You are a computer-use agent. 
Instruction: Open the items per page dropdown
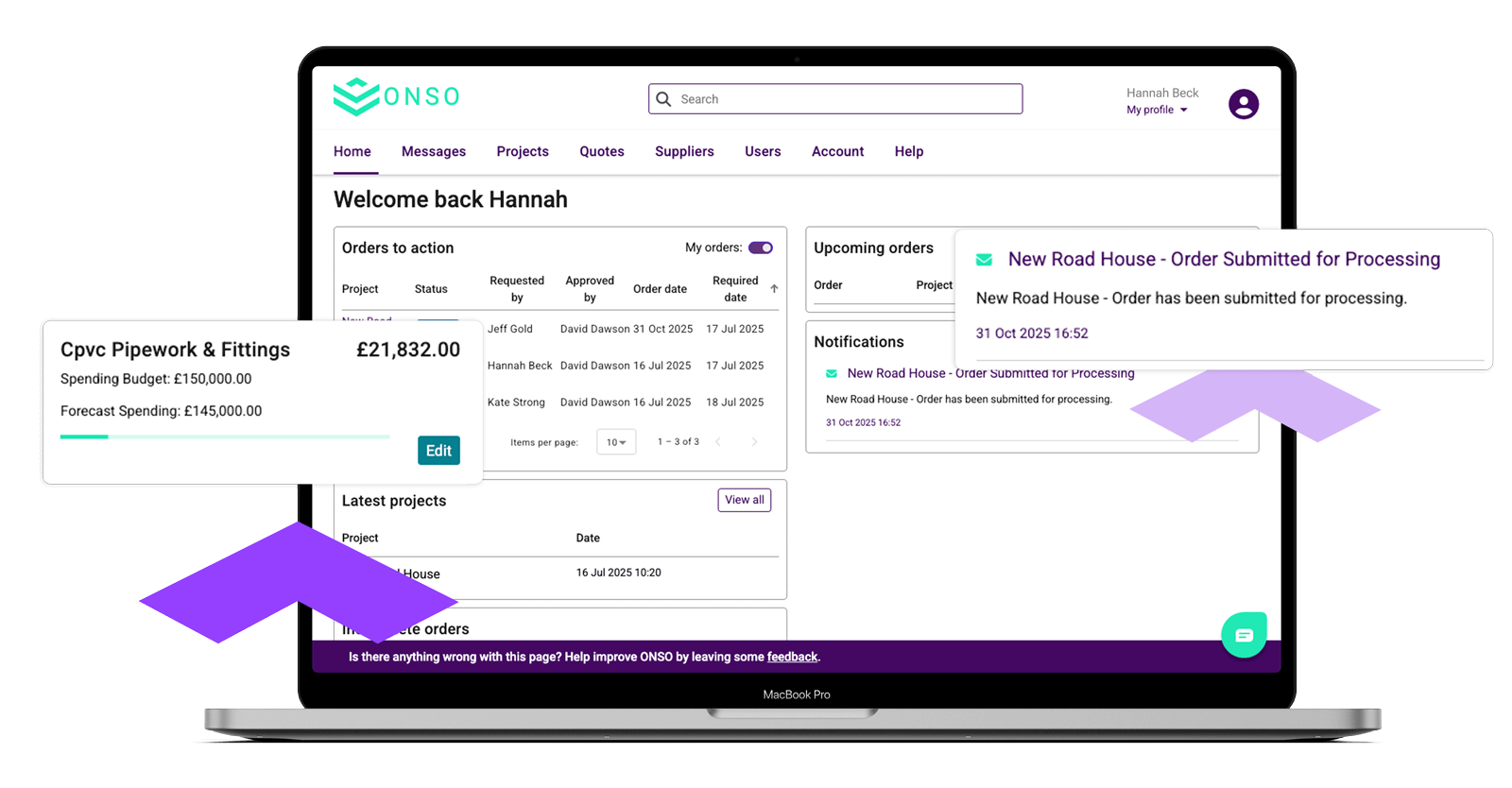click(616, 442)
